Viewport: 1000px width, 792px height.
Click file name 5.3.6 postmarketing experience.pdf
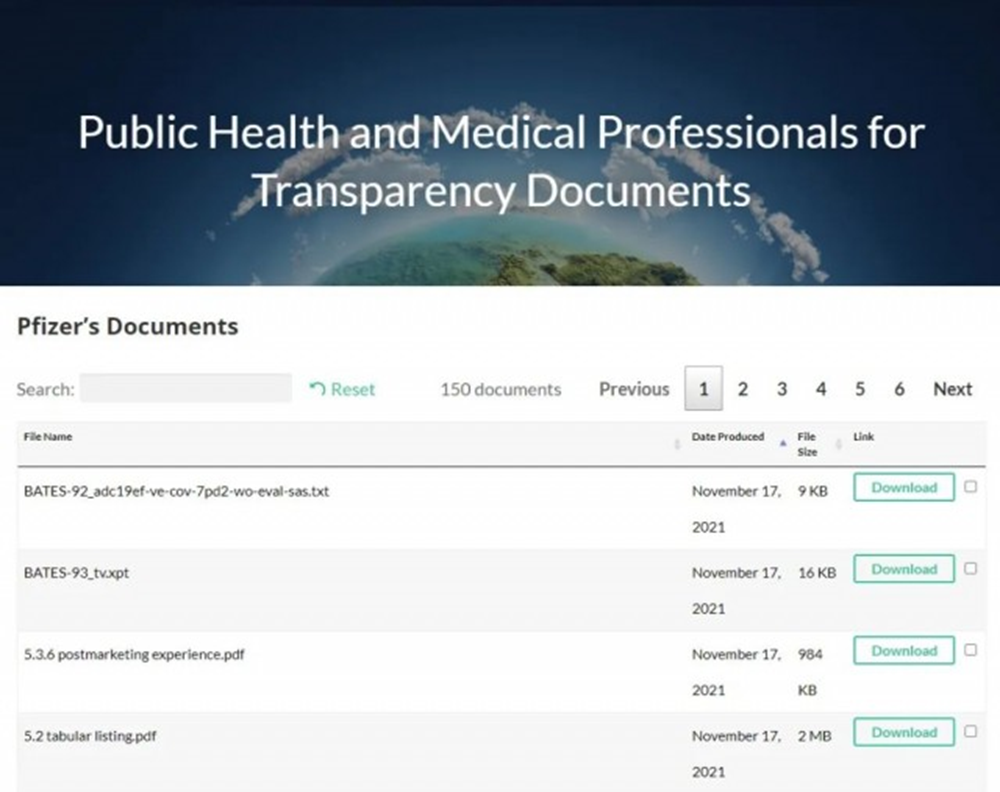tap(134, 654)
